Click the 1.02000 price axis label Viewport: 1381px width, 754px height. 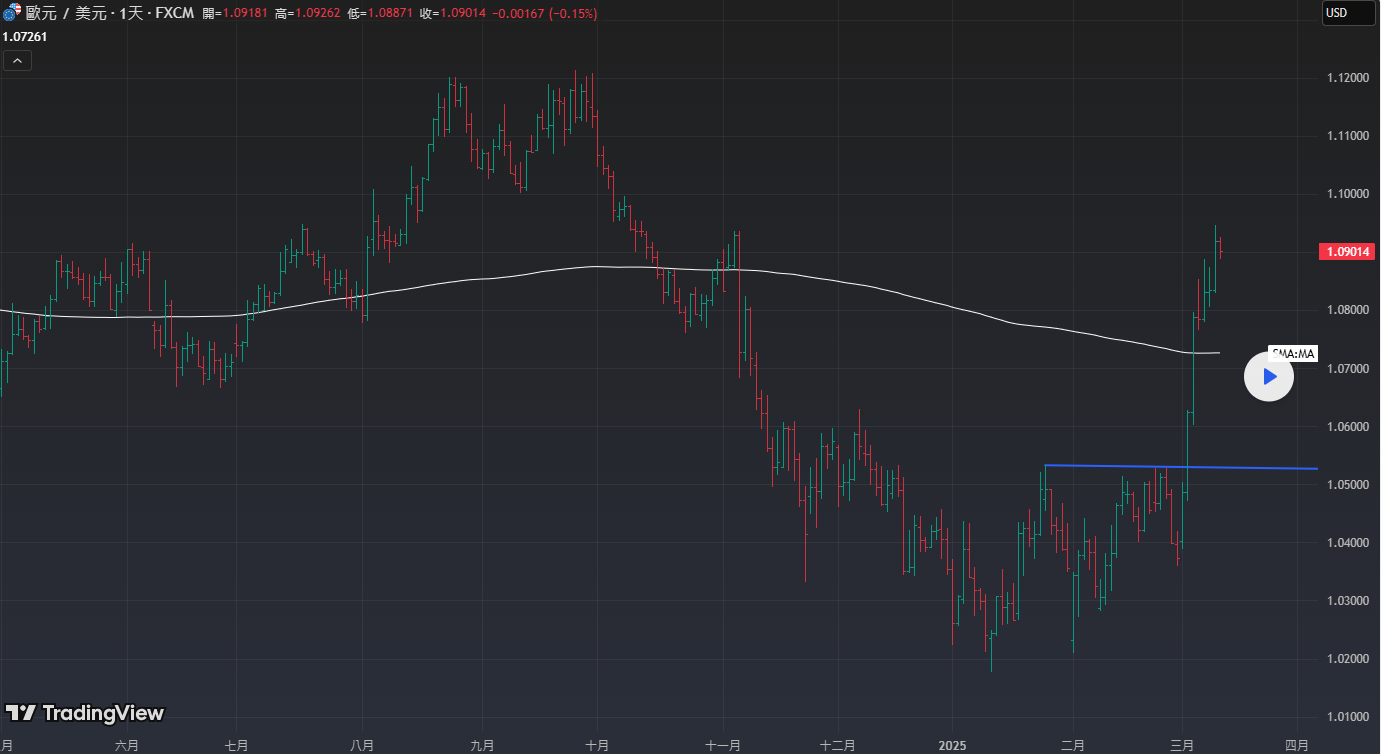(x=1347, y=659)
